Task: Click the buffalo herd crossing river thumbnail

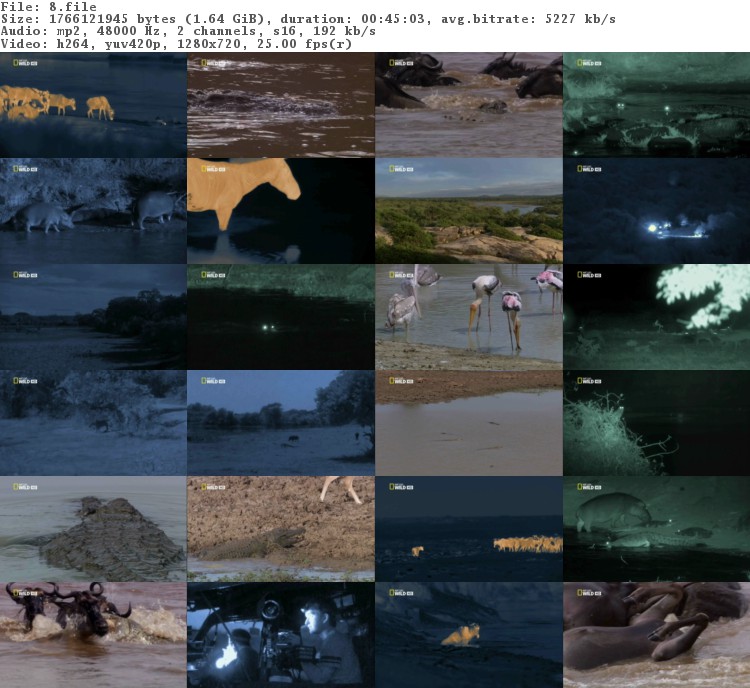Action: tap(468, 105)
